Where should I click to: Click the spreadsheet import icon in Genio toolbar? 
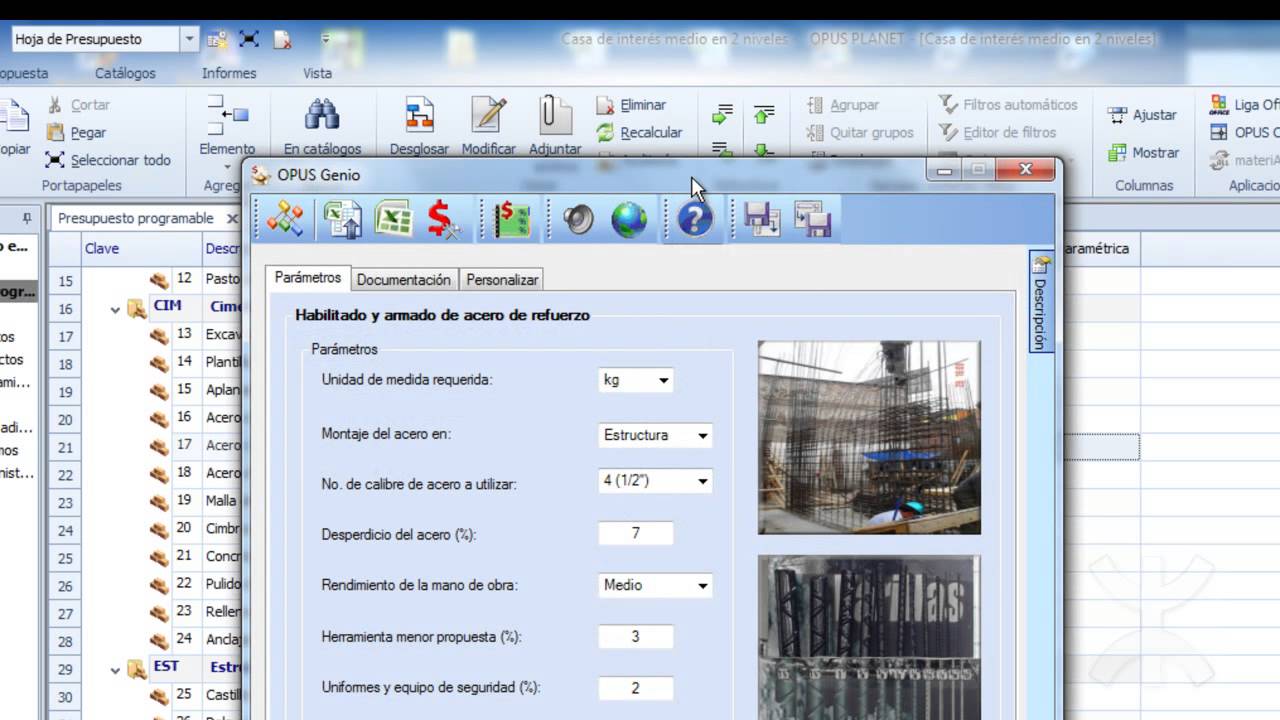[x=342, y=218]
